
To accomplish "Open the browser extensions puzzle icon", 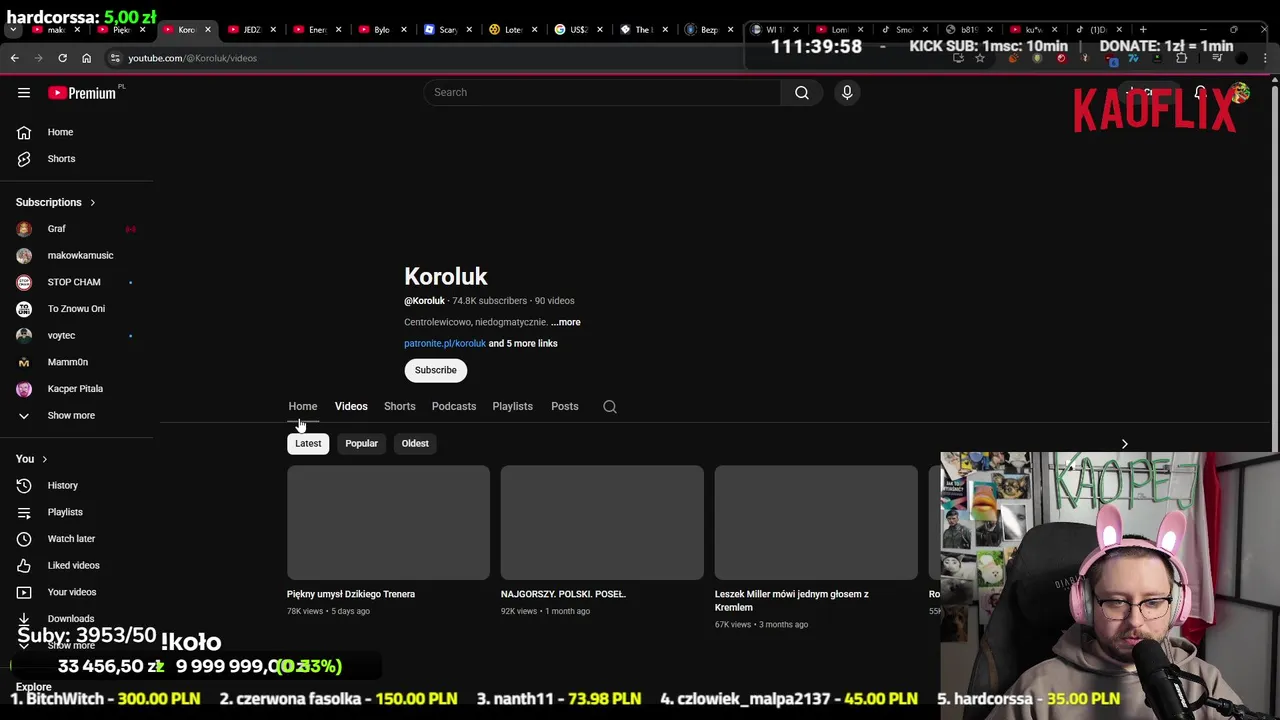I will pyautogui.click(x=1182, y=58).
